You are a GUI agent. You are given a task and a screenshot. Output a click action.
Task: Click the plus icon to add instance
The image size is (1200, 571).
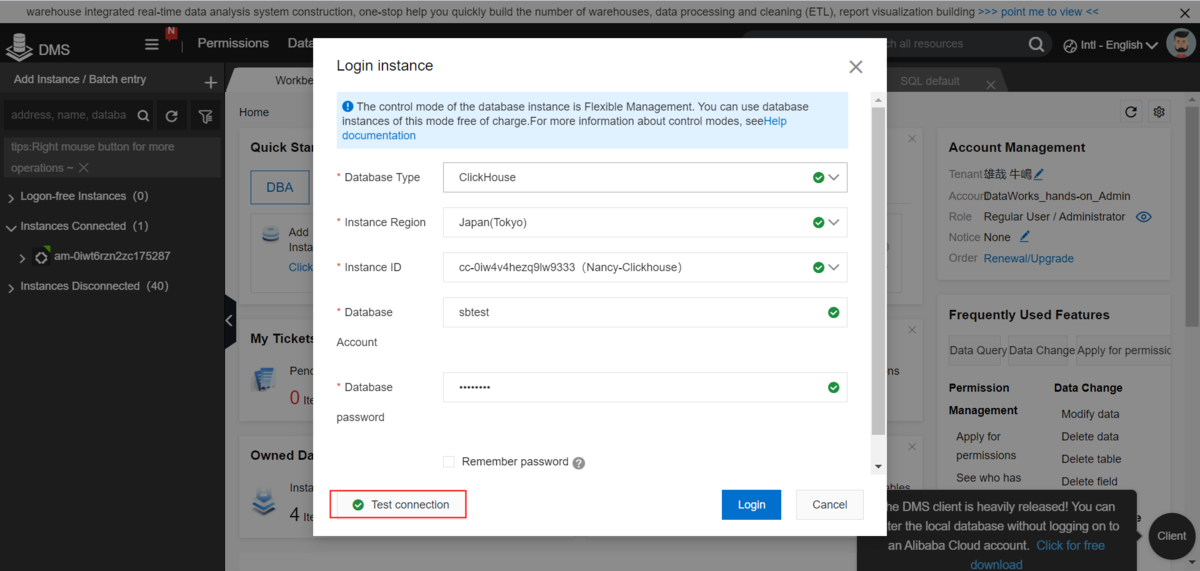click(210, 82)
